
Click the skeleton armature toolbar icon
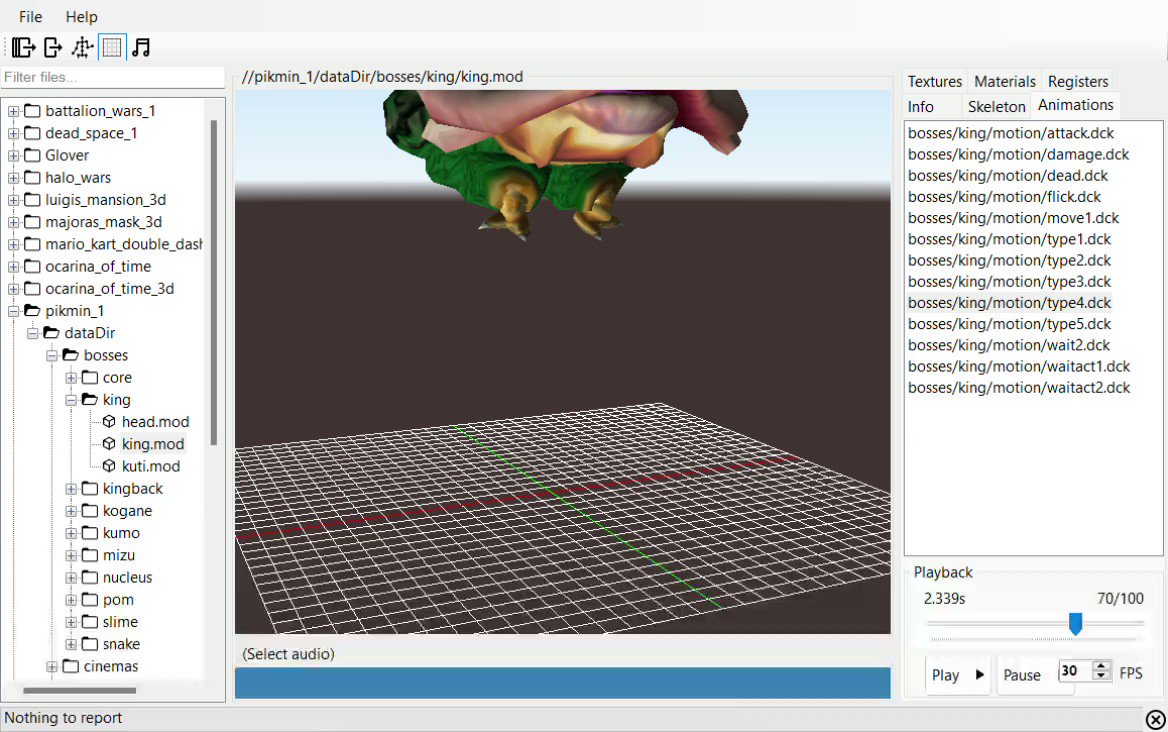pos(82,46)
